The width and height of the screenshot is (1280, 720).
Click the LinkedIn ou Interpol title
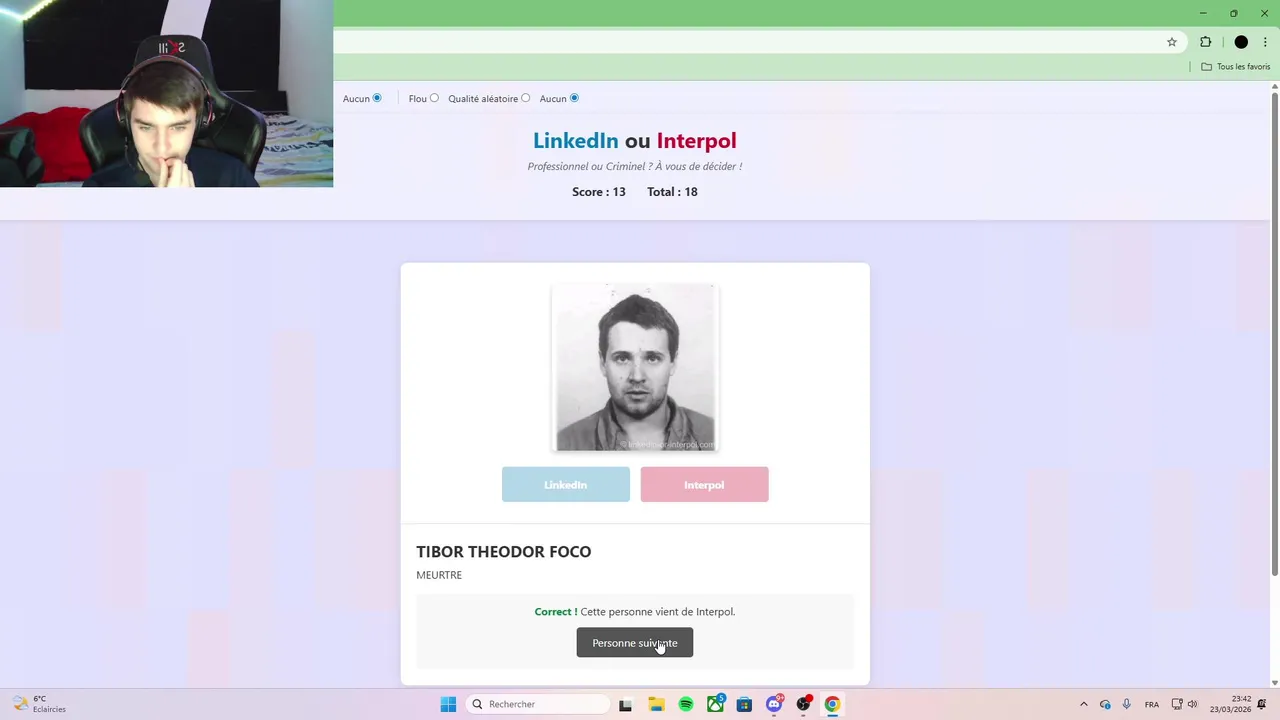pos(635,141)
